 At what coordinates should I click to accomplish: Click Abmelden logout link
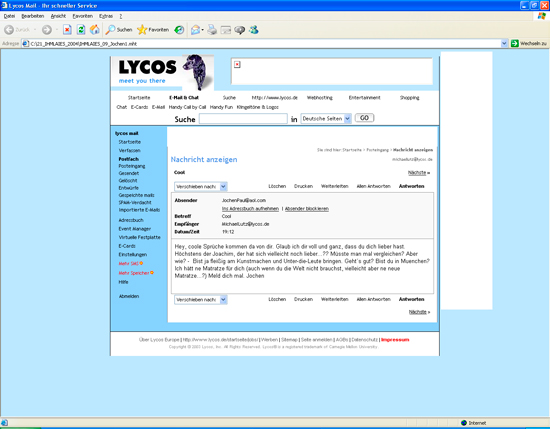point(129,296)
